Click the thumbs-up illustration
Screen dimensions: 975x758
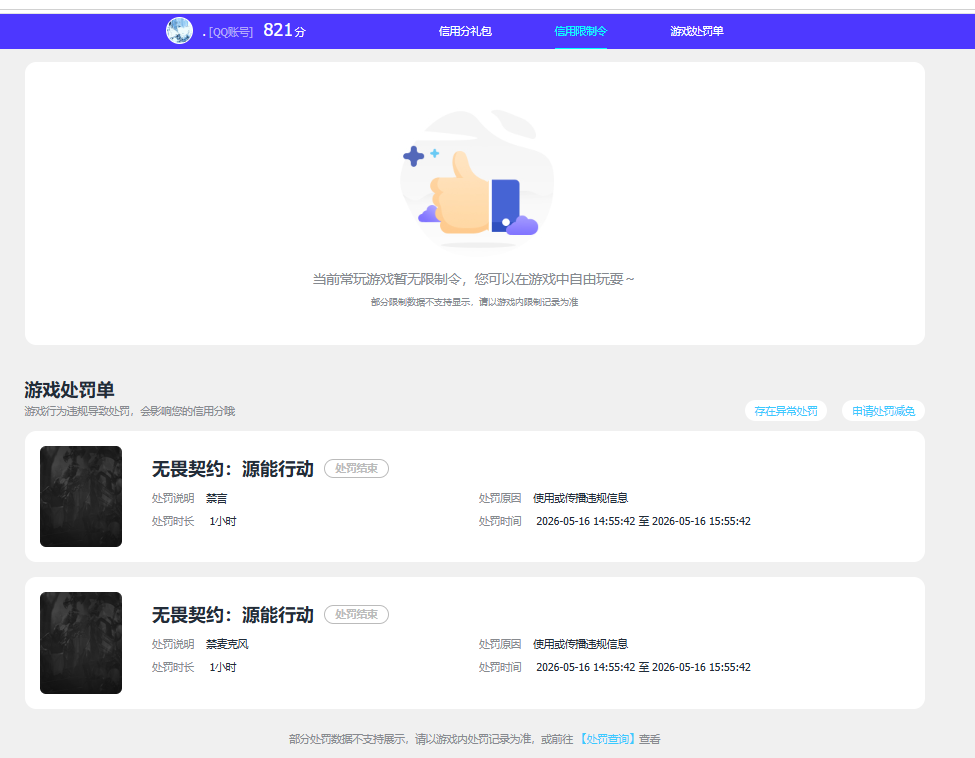[478, 180]
